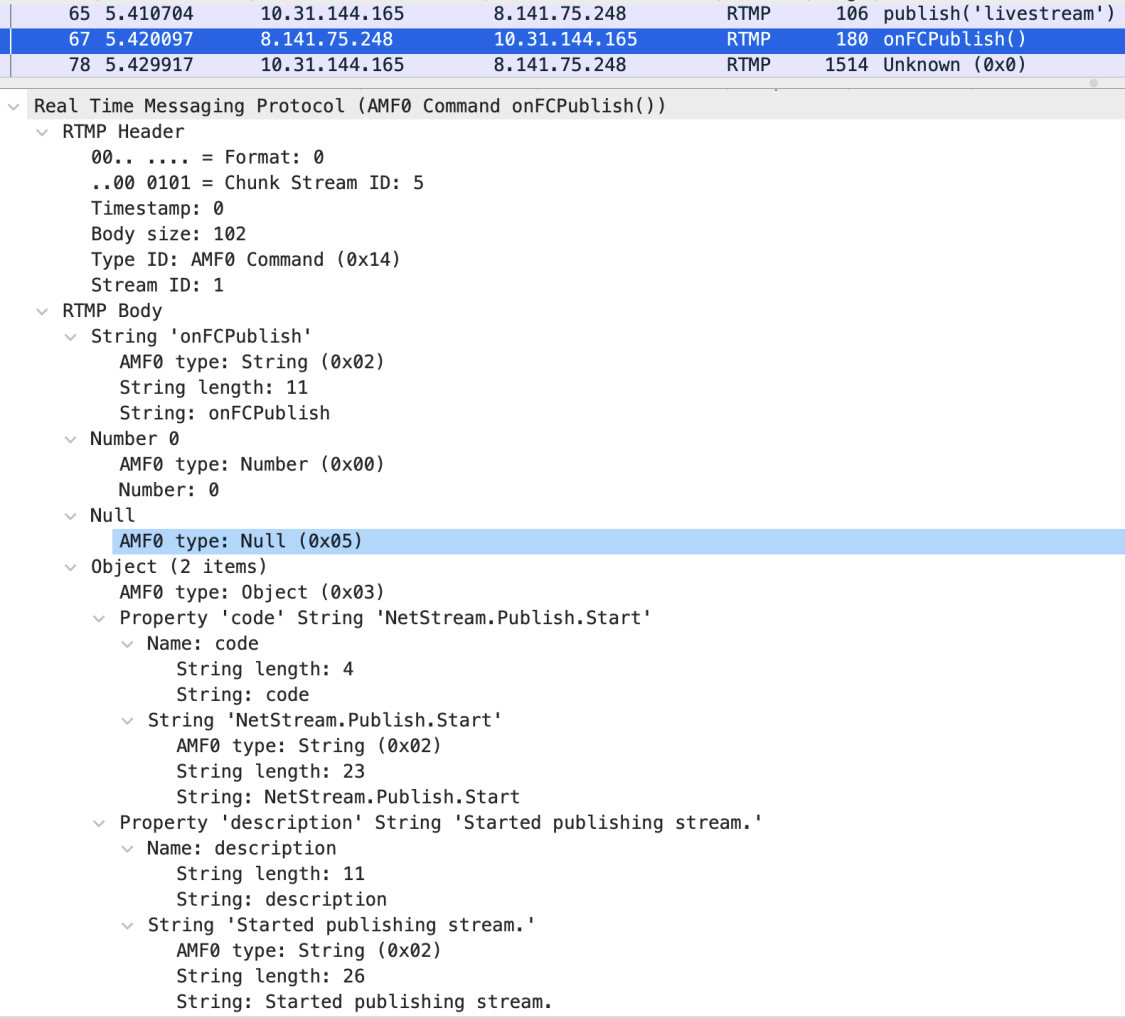Collapse the 'Name: code' node
The height and width of the screenshot is (1018, 1125).
click(x=127, y=644)
